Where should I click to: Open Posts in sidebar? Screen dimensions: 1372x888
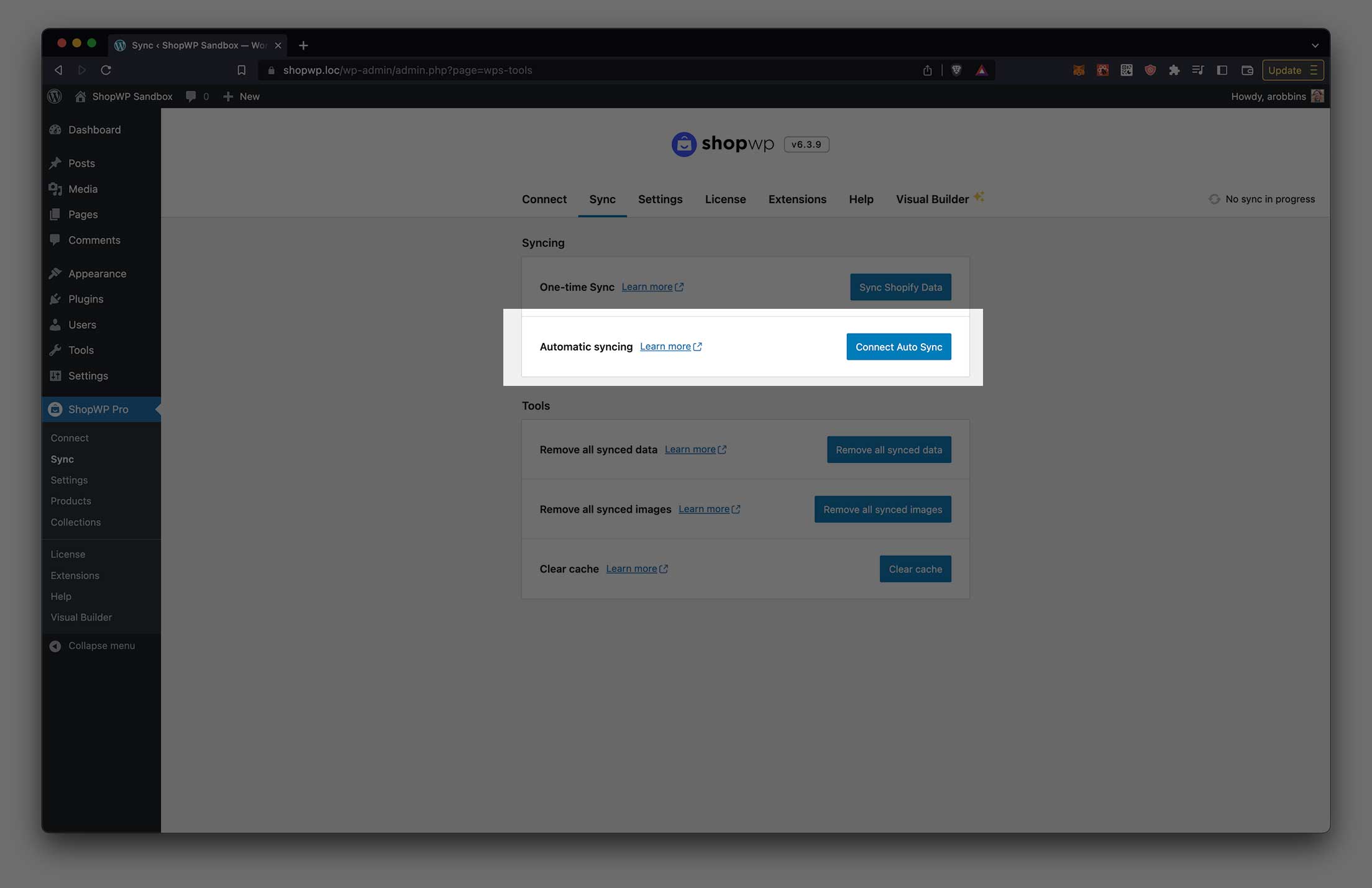(x=101, y=163)
